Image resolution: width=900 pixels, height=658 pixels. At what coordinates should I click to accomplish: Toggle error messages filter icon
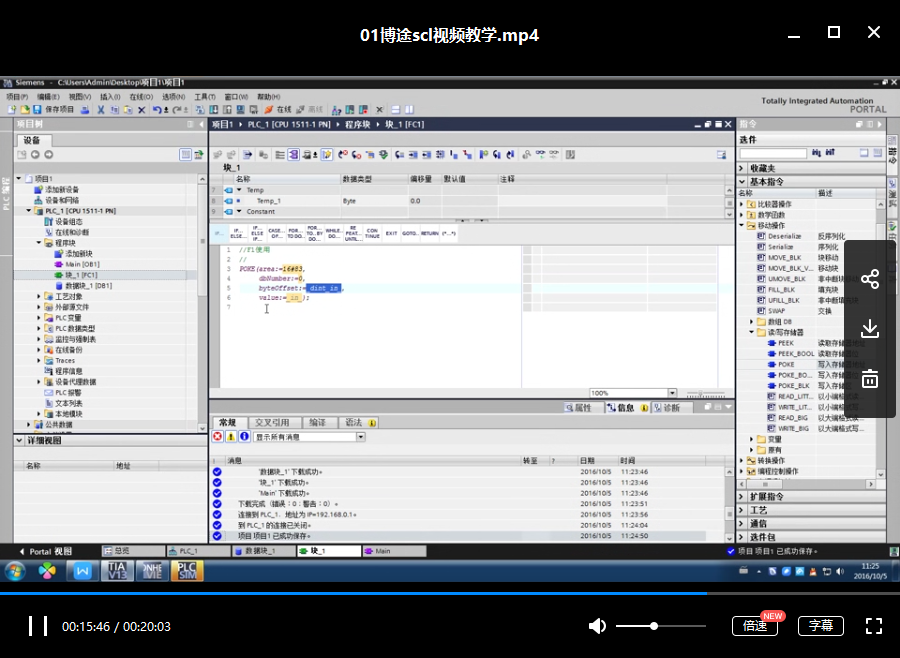click(x=218, y=437)
